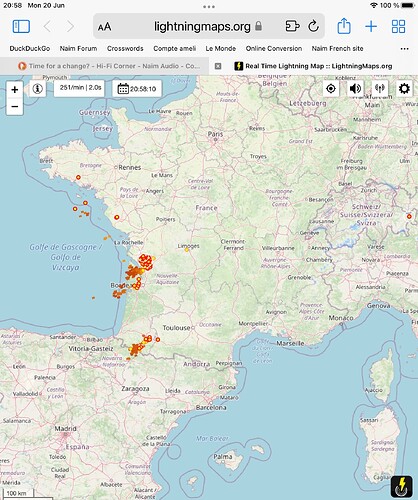
Task: Click the Andorra label
Action: tap(197, 364)
